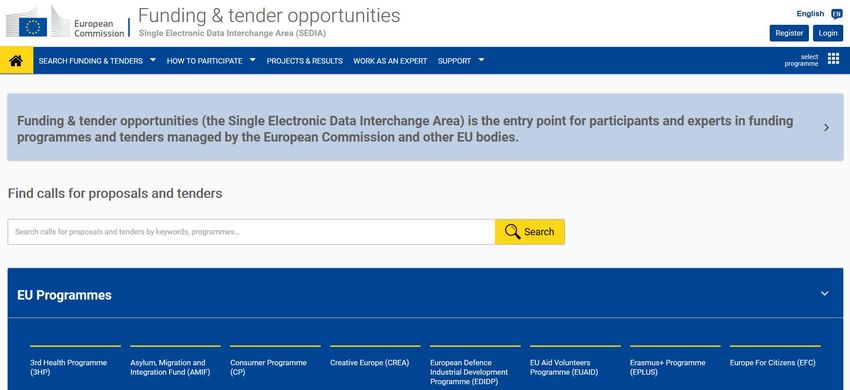850x390 pixels.
Task: Click the European Commission logo
Action: click(66, 22)
